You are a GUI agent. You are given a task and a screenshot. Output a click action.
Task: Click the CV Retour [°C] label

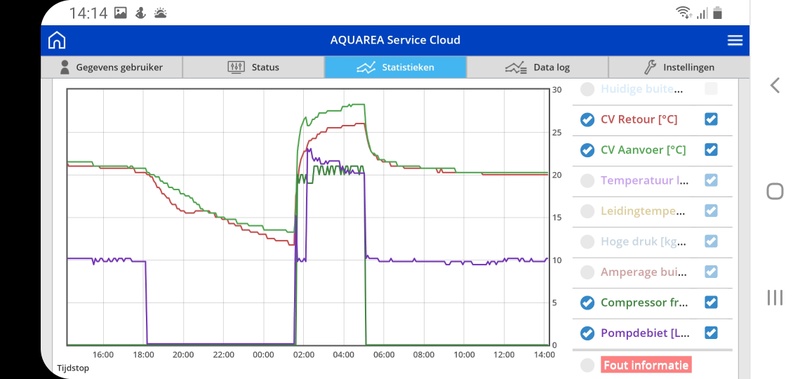639,119
